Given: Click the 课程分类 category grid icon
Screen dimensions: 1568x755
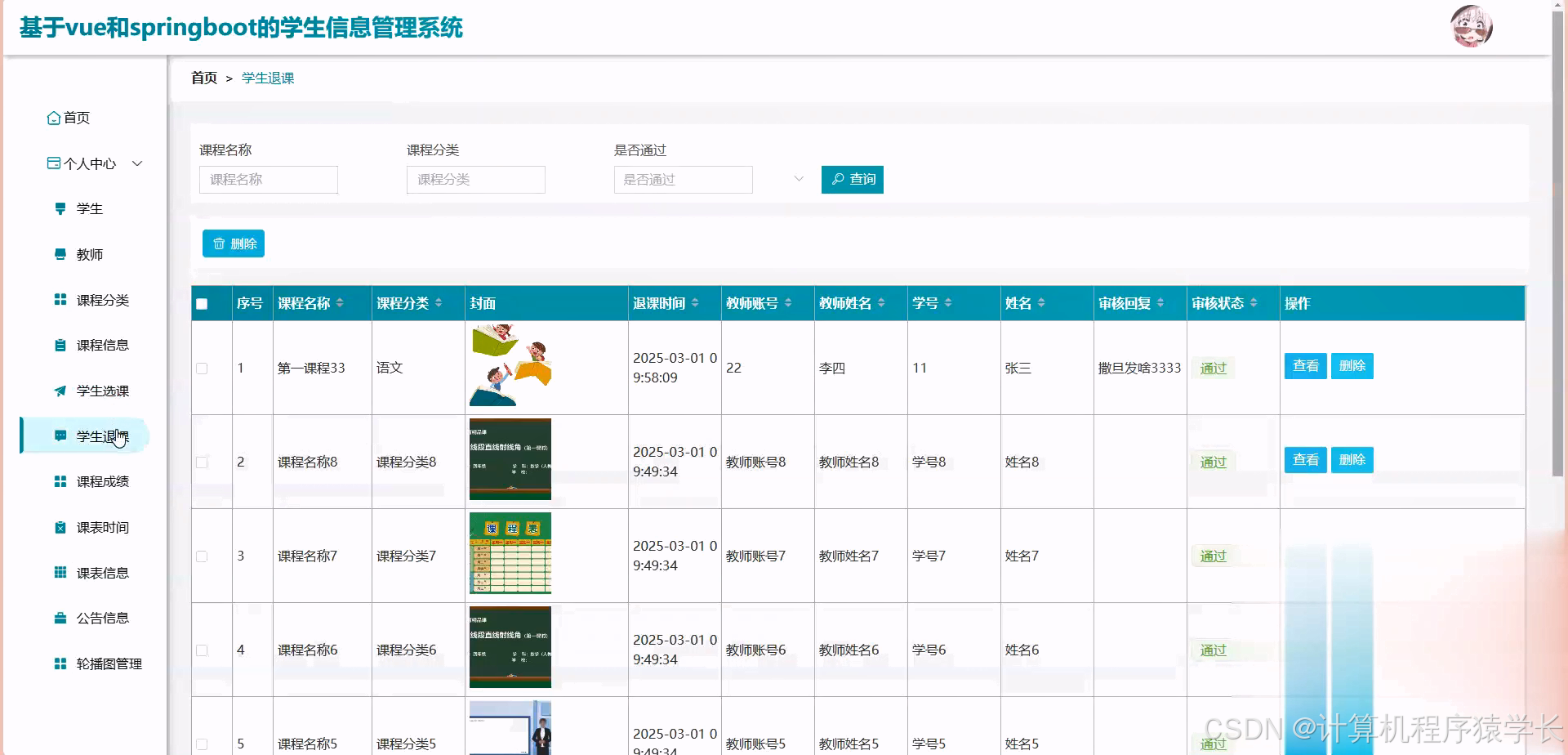Looking at the screenshot, I should tap(60, 300).
